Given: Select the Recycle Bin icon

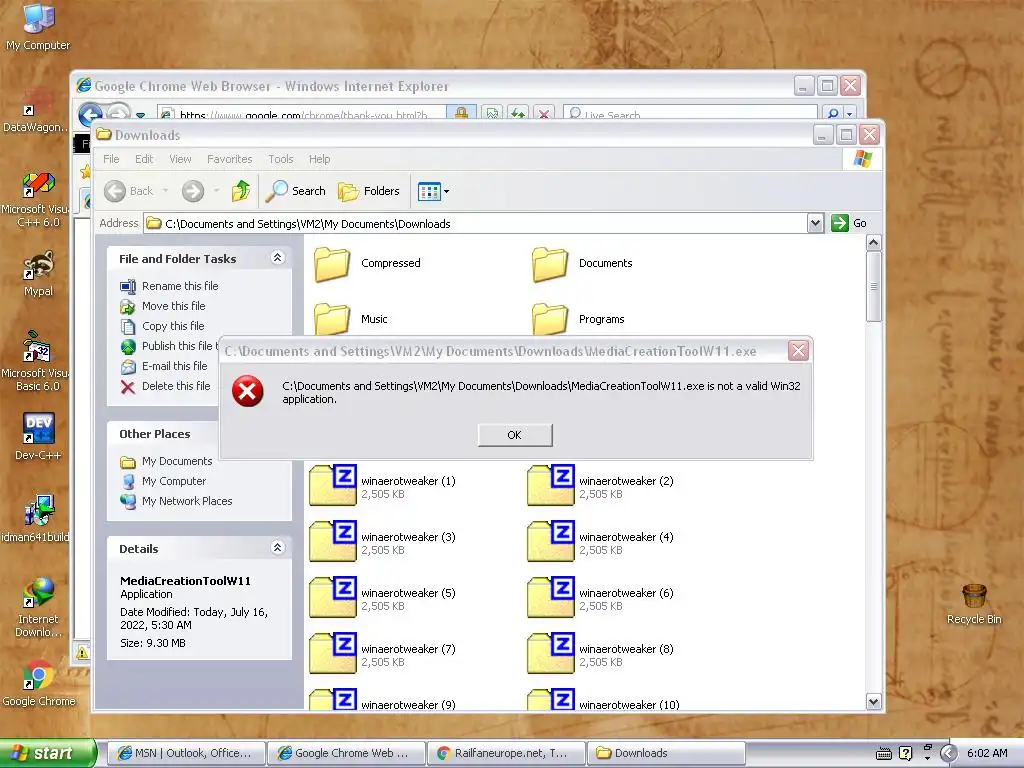Looking at the screenshot, I should pyautogui.click(x=974, y=604).
